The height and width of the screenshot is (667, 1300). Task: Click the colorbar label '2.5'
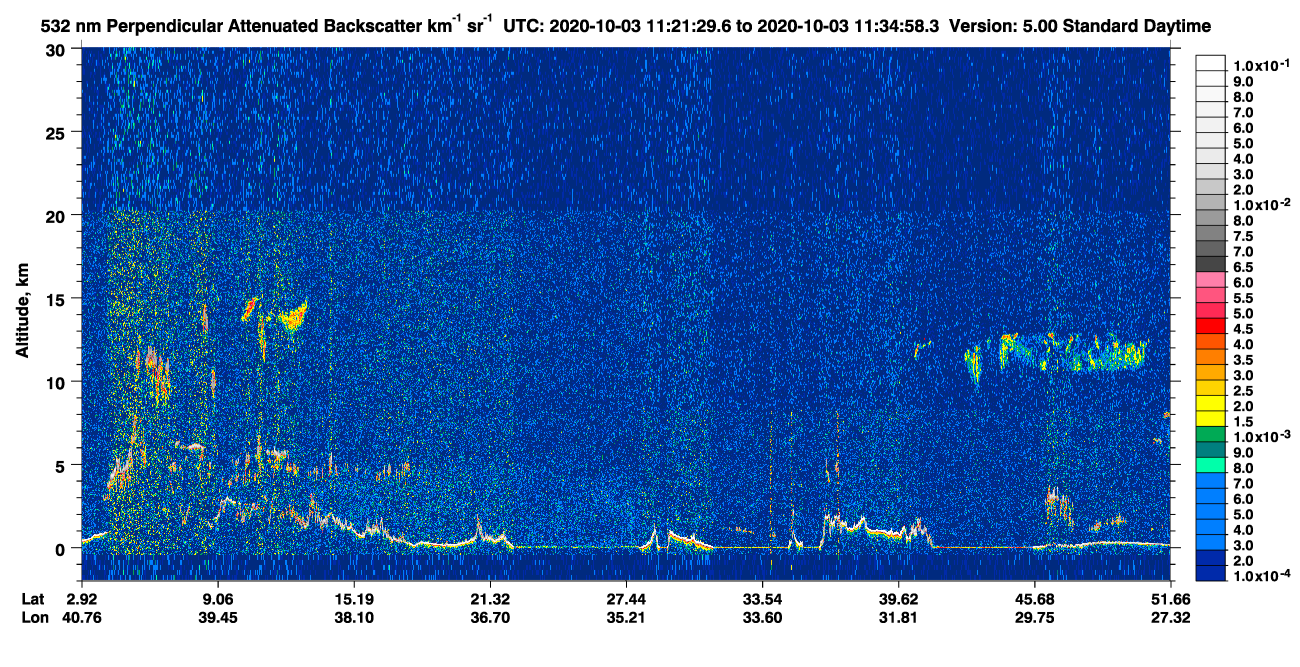[1245, 392]
